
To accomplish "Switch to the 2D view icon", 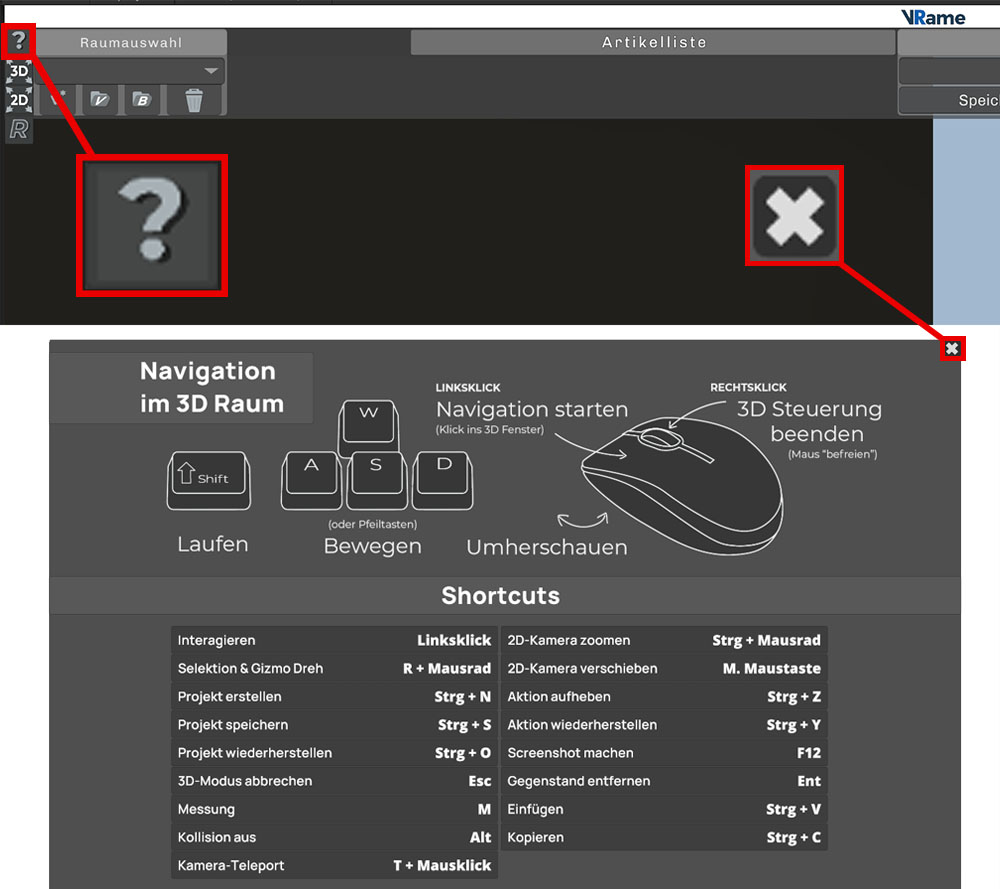I will click(x=19, y=100).
